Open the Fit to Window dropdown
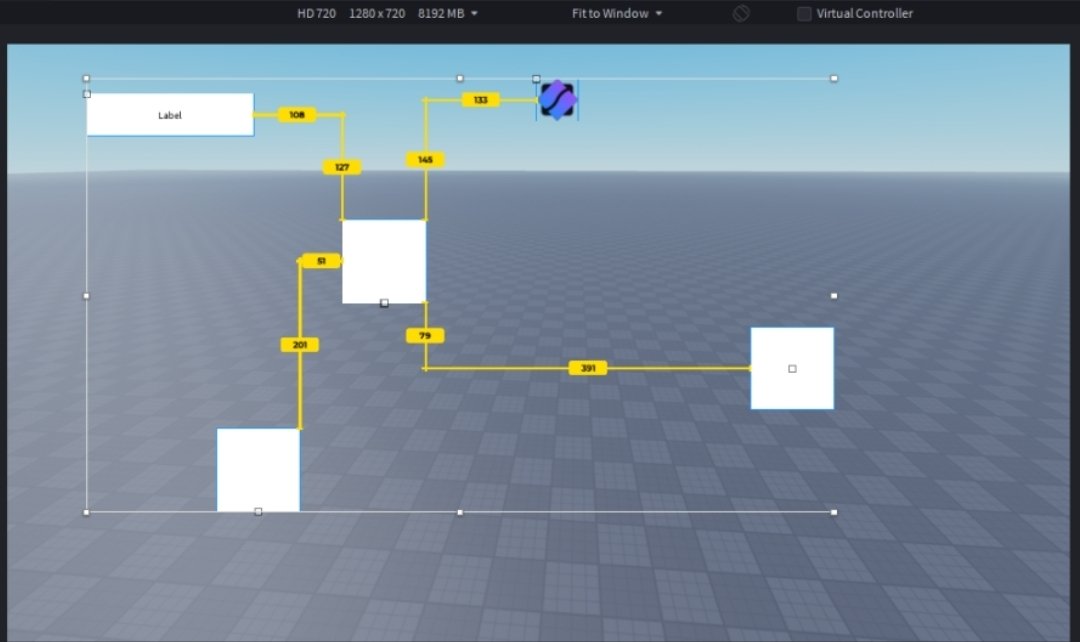This screenshot has height=642, width=1080. [x=614, y=13]
